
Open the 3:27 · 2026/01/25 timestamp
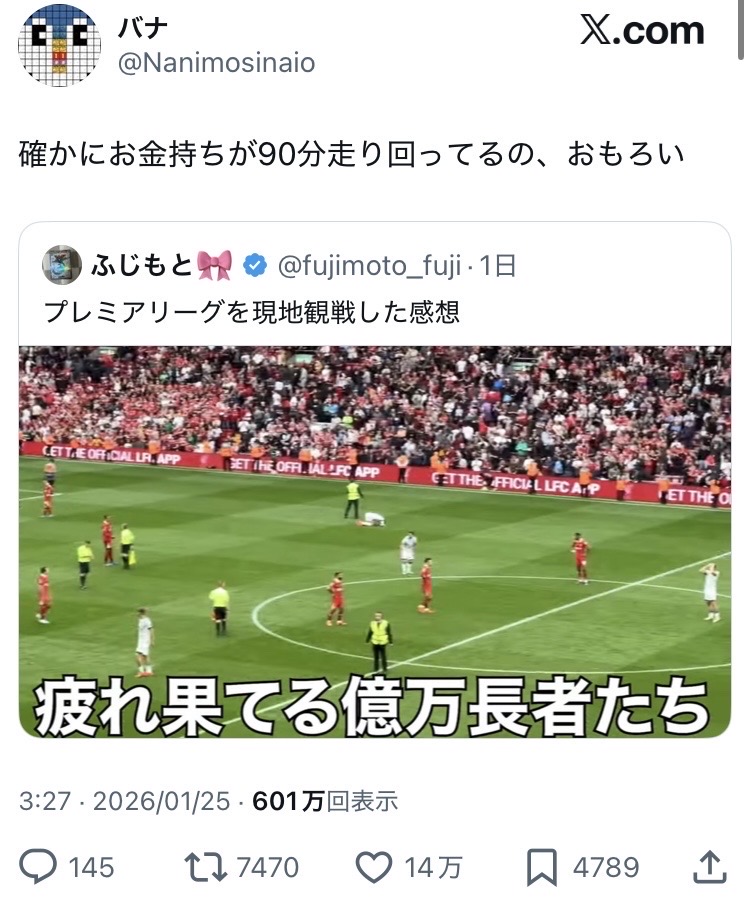pos(124,801)
